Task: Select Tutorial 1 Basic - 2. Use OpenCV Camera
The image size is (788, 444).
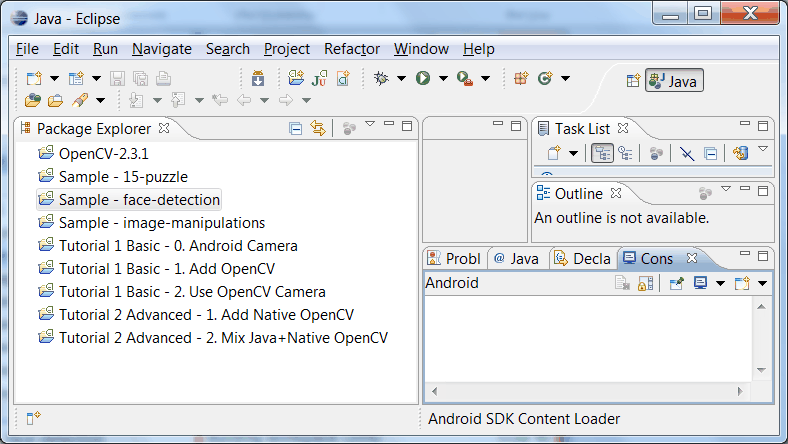Action: (x=182, y=292)
